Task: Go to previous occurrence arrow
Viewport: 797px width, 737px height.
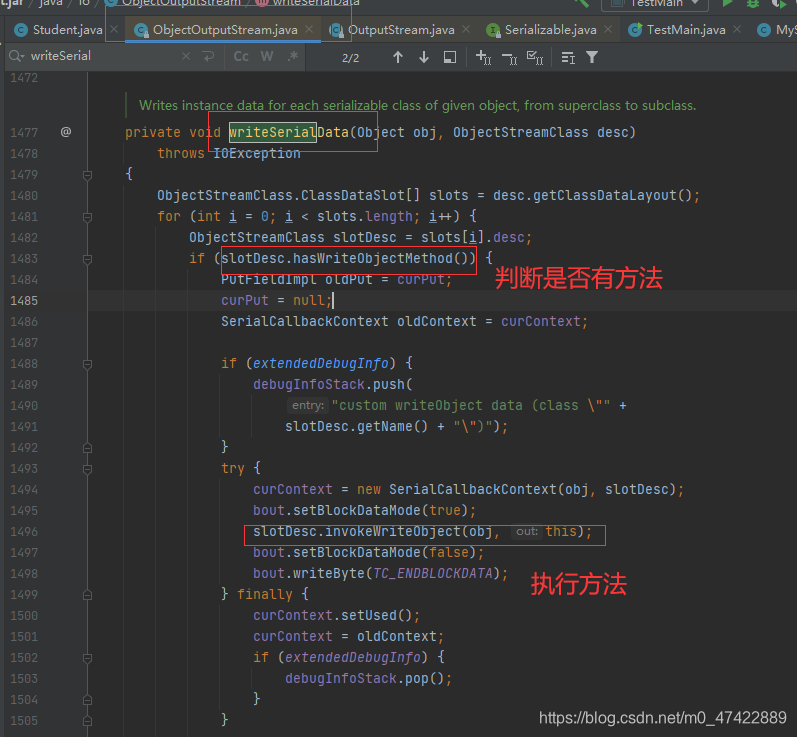Action: click(398, 57)
